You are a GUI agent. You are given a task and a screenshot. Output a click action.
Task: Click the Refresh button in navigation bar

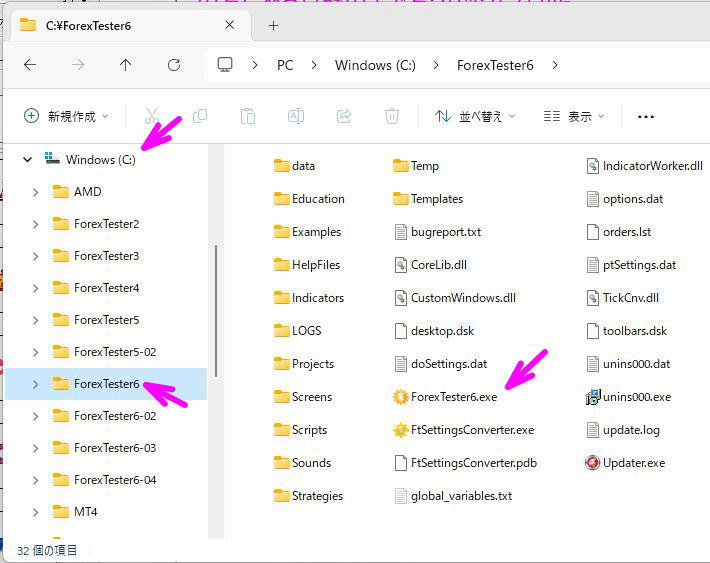click(x=174, y=65)
